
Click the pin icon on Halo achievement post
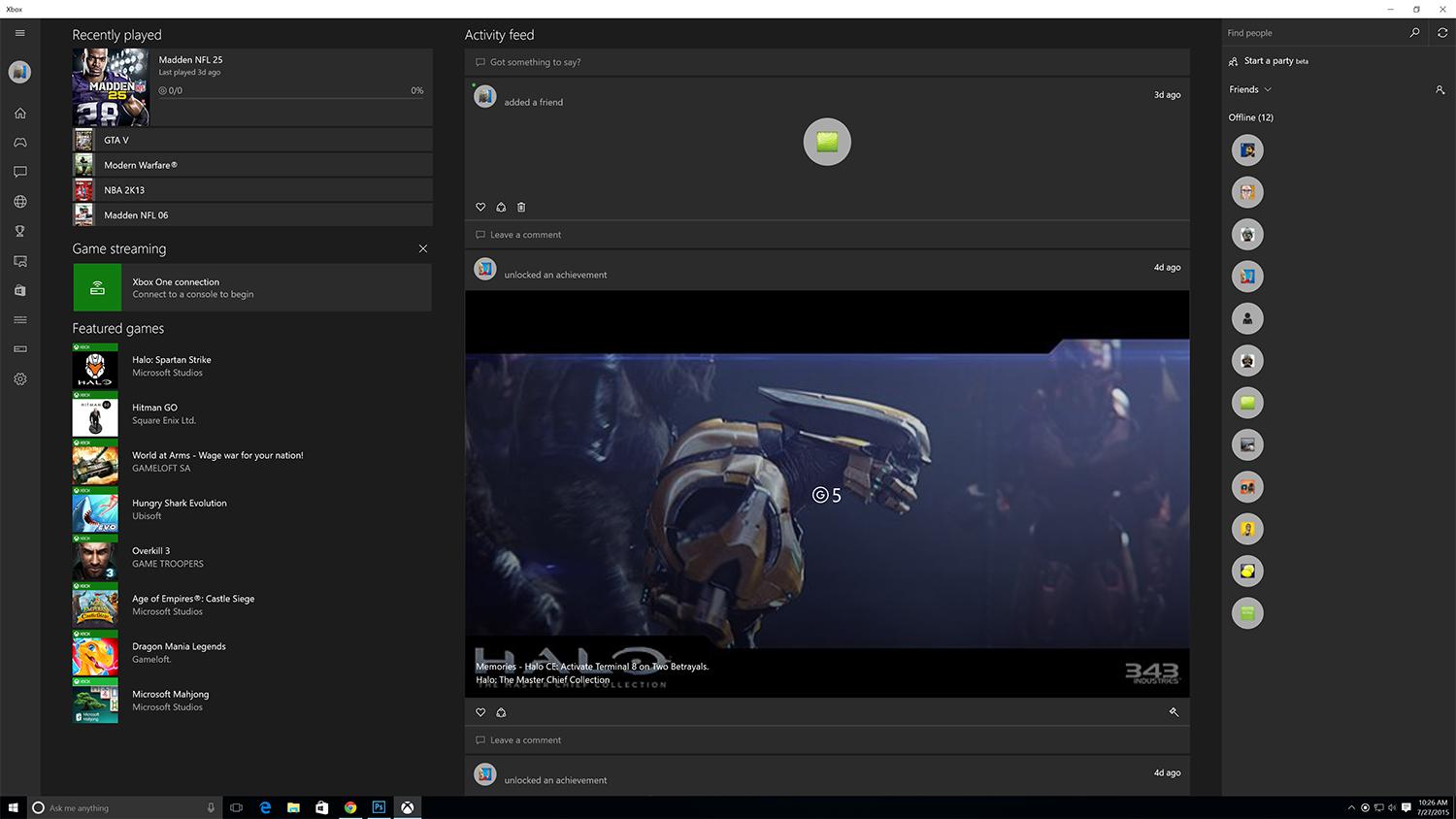coord(1174,712)
